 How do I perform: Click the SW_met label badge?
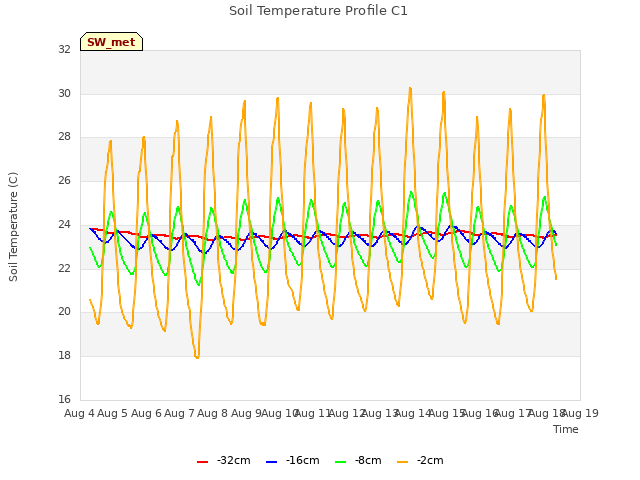tap(111, 42)
